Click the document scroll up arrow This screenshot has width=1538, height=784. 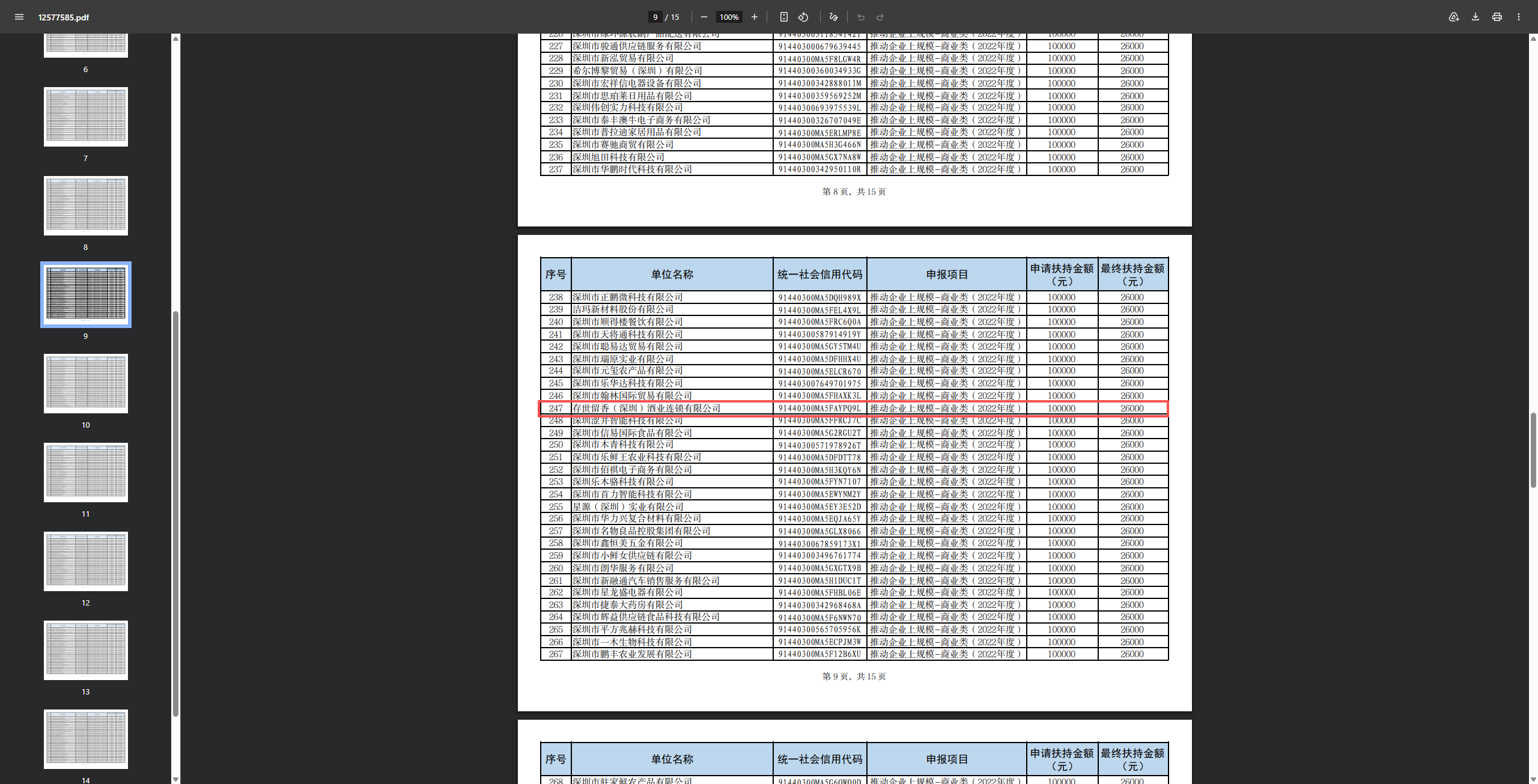click(1533, 38)
